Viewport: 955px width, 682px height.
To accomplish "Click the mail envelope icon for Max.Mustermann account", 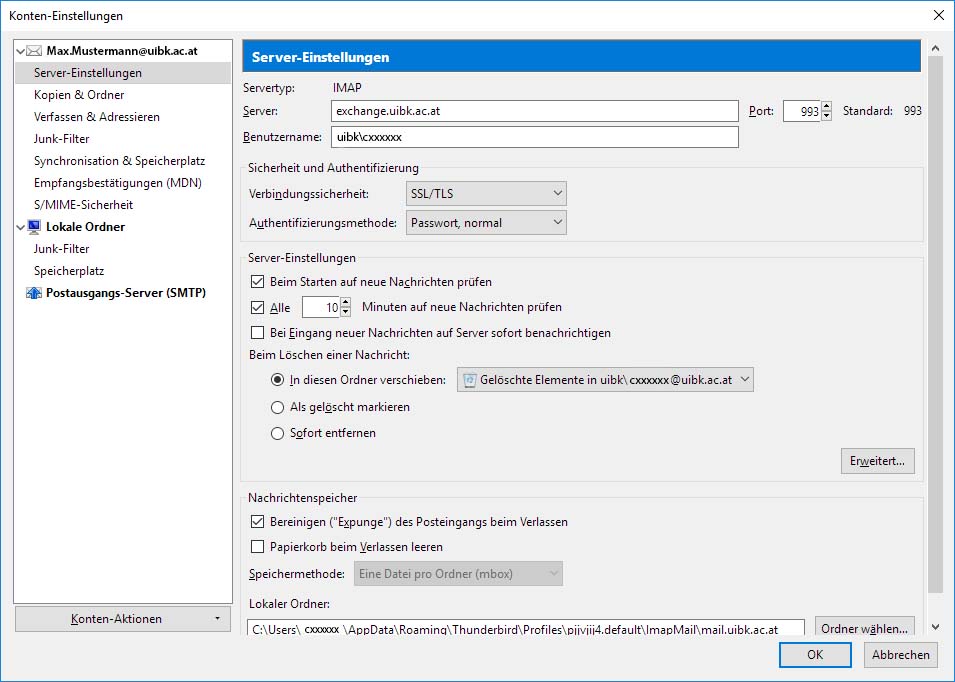I will point(35,51).
